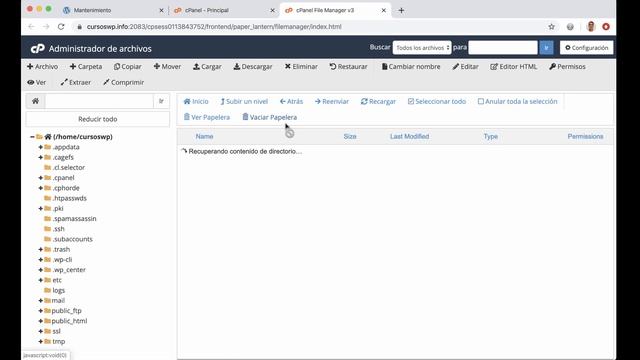The image size is (640, 360).
Task: Select the tmp folder
Action: pos(58,341)
